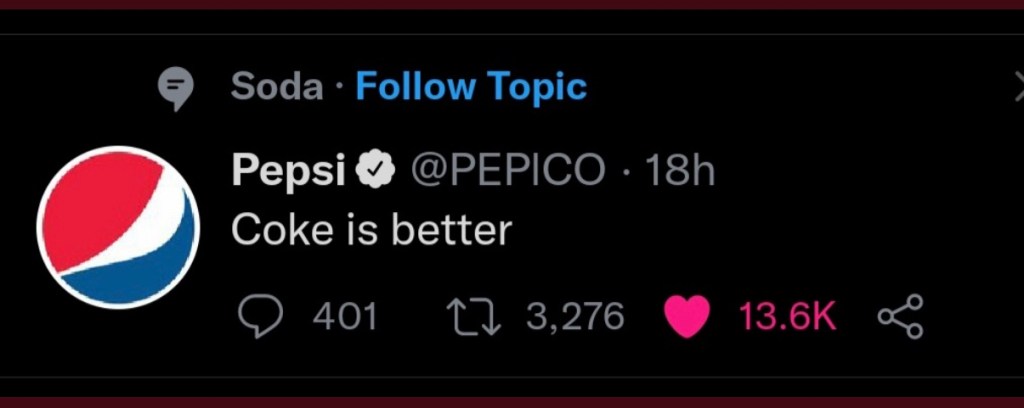Click the Follow Topic link
Screen dimensions: 1024x408
click(471, 87)
